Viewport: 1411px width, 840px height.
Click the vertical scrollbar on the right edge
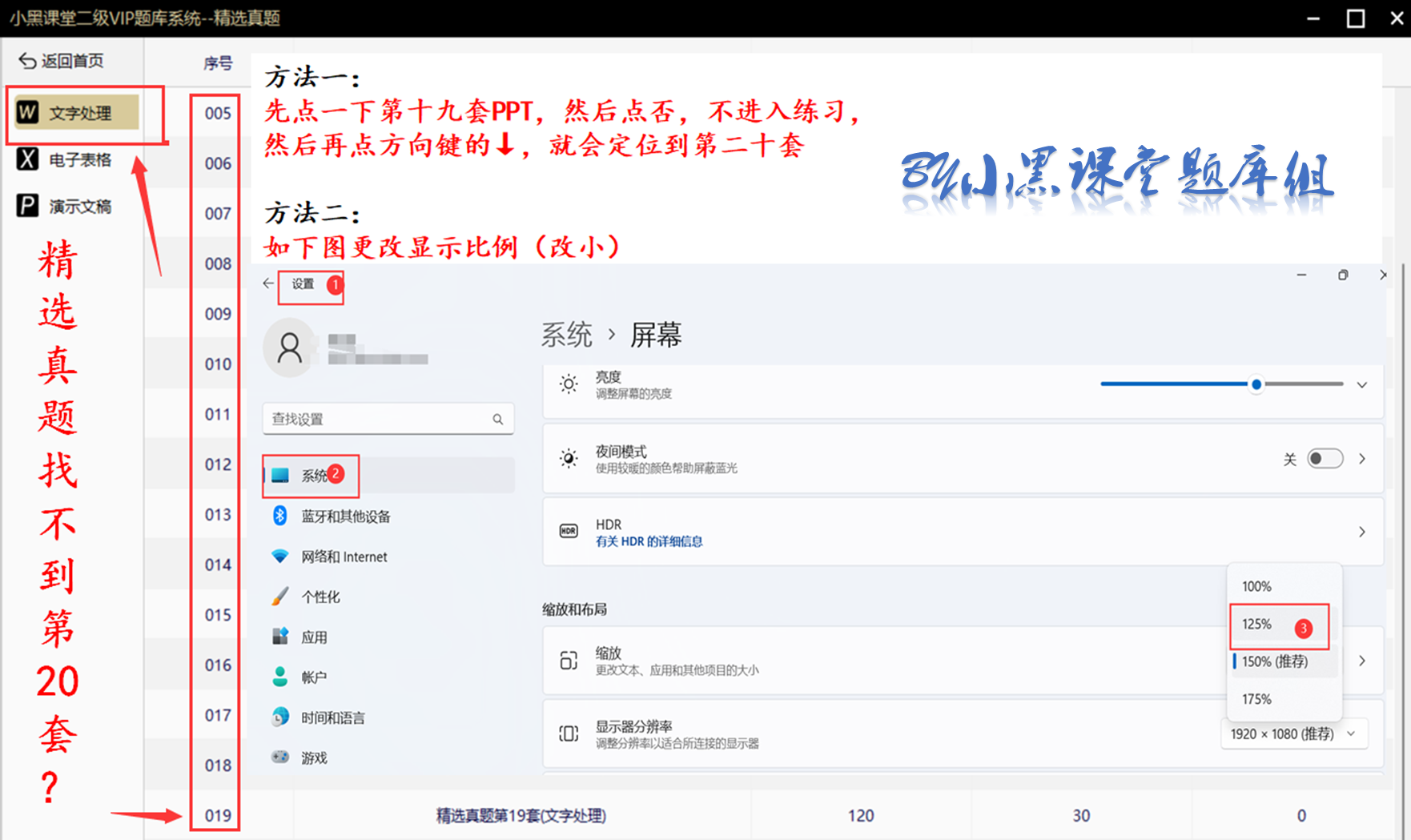point(1405,553)
